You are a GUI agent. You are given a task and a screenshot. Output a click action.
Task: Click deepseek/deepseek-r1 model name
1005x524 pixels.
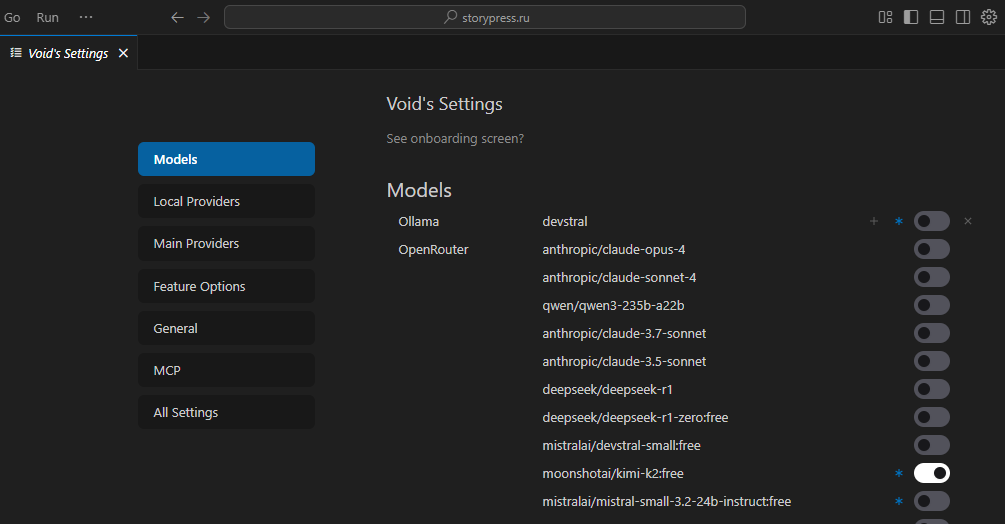[x=608, y=390]
